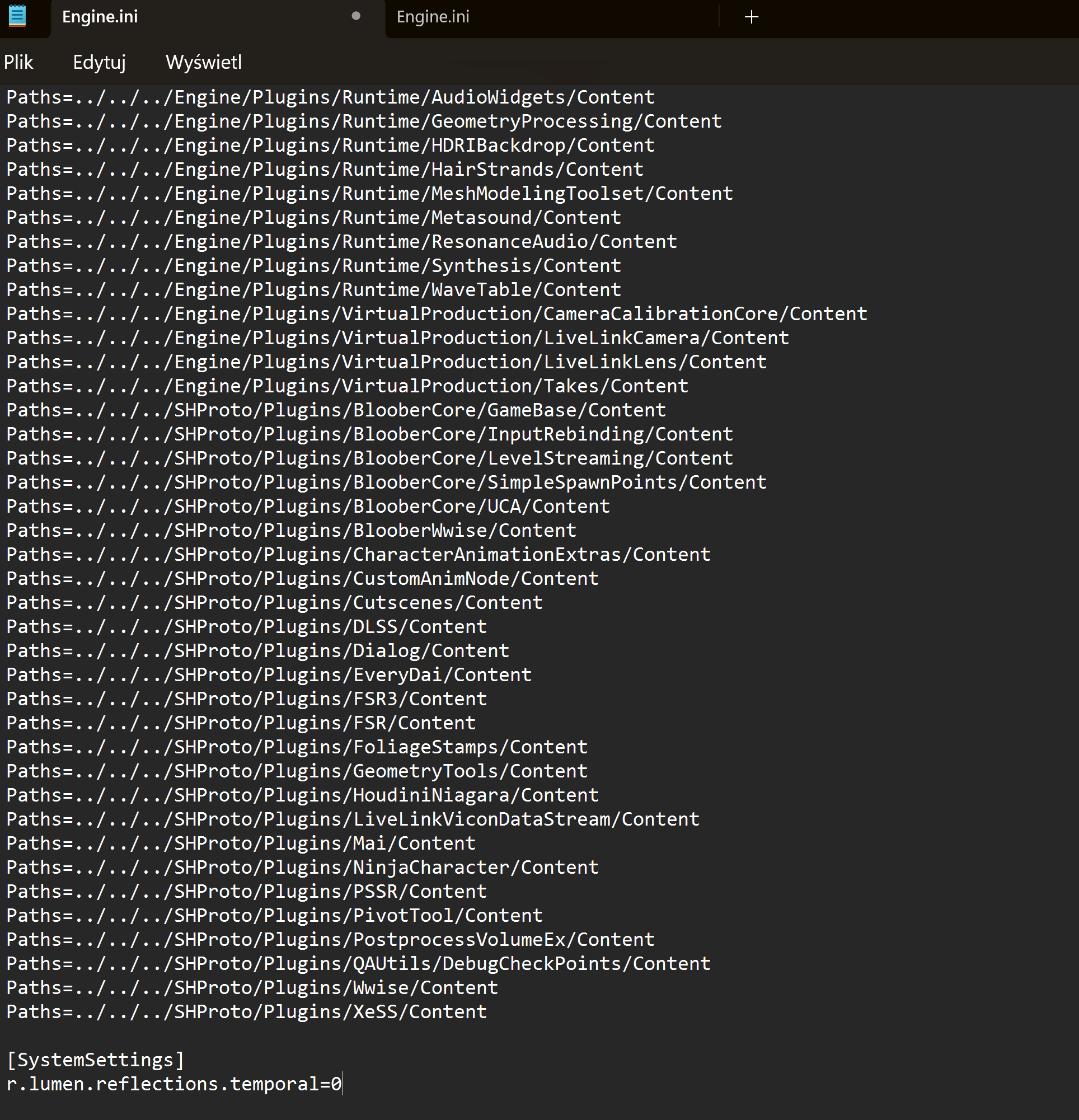Click the Plugins/FSR/Content line
This screenshot has width=1079, height=1120.
point(241,723)
